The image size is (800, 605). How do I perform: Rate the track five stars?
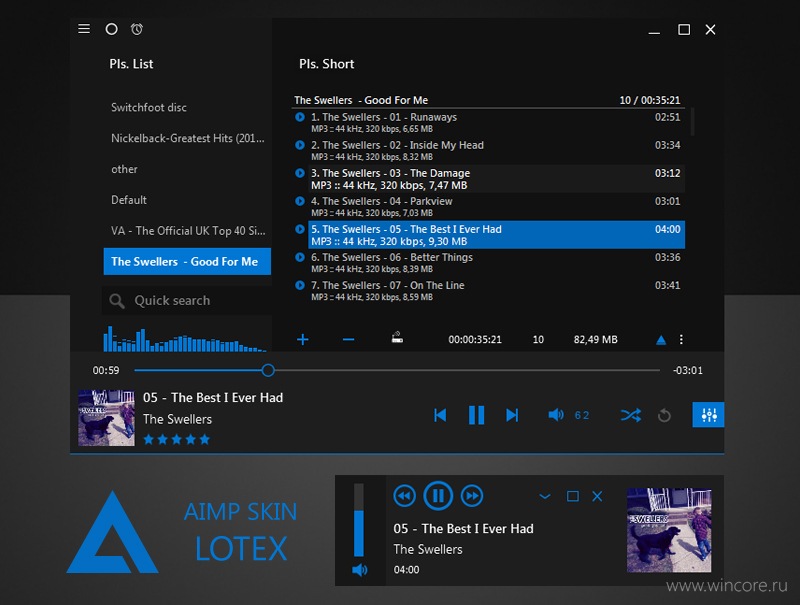(x=205, y=439)
